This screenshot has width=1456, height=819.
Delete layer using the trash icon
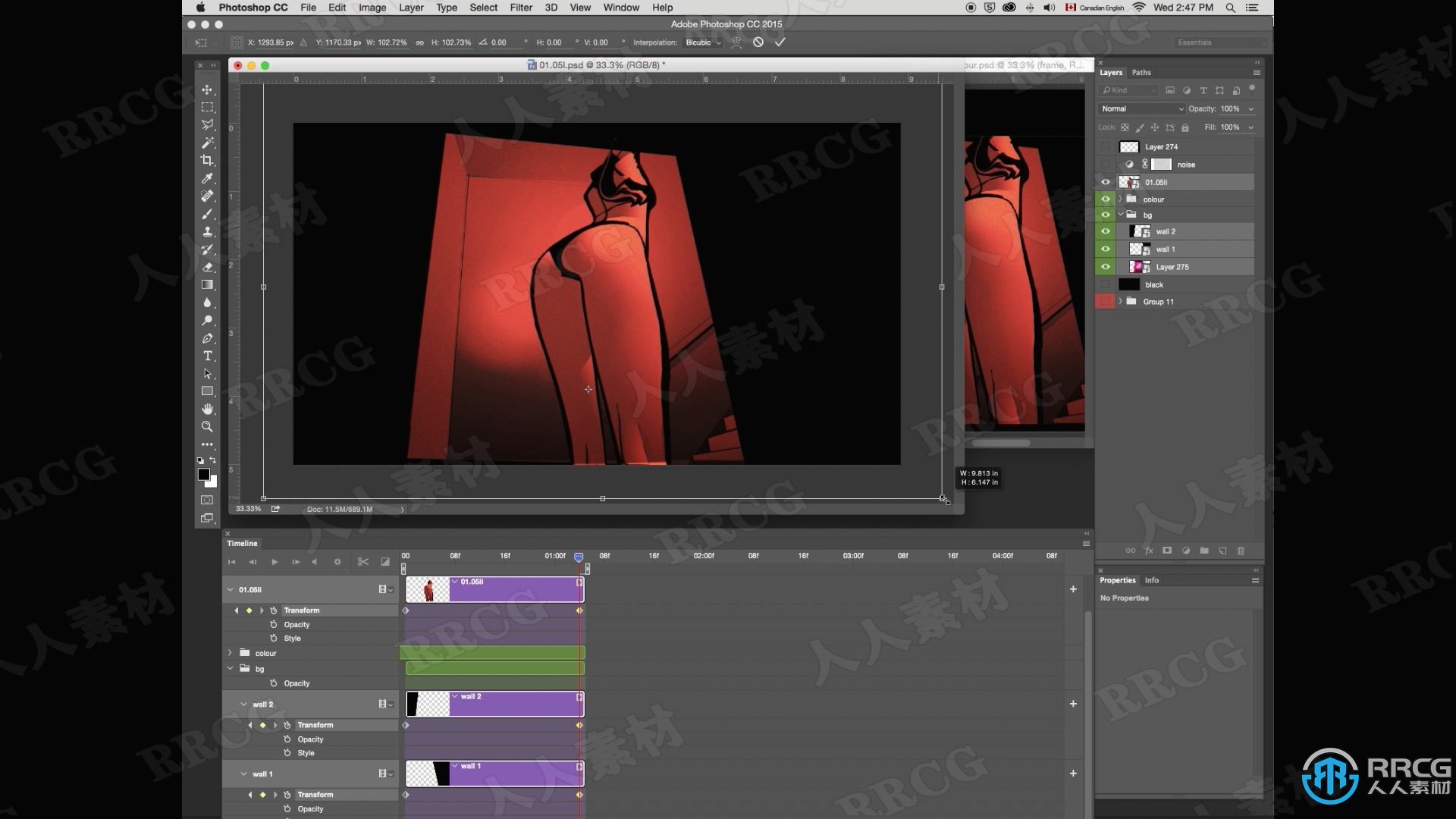[1241, 551]
